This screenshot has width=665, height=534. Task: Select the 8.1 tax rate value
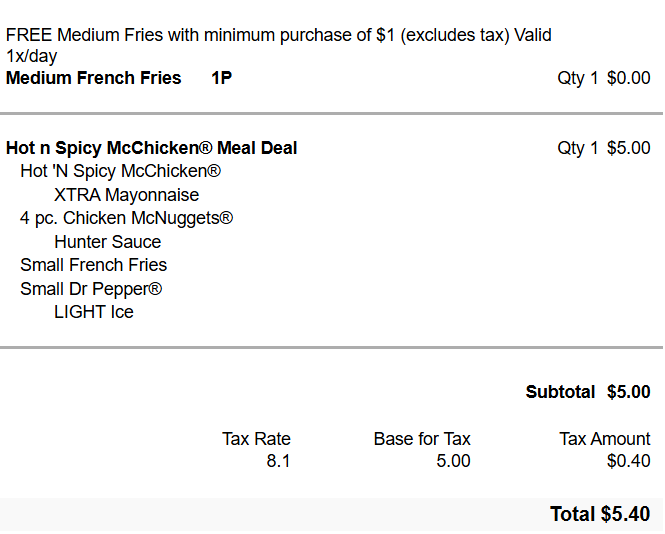[x=278, y=461]
